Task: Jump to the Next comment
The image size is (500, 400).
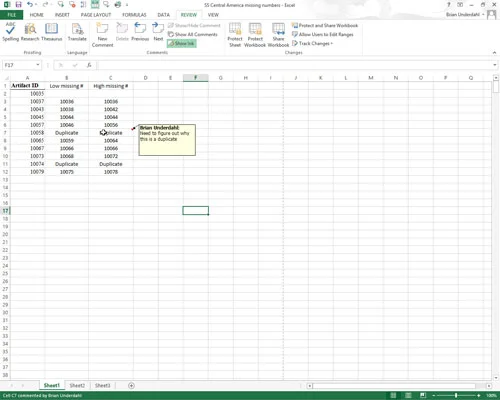Action: pyautogui.click(x=158, y=32)
